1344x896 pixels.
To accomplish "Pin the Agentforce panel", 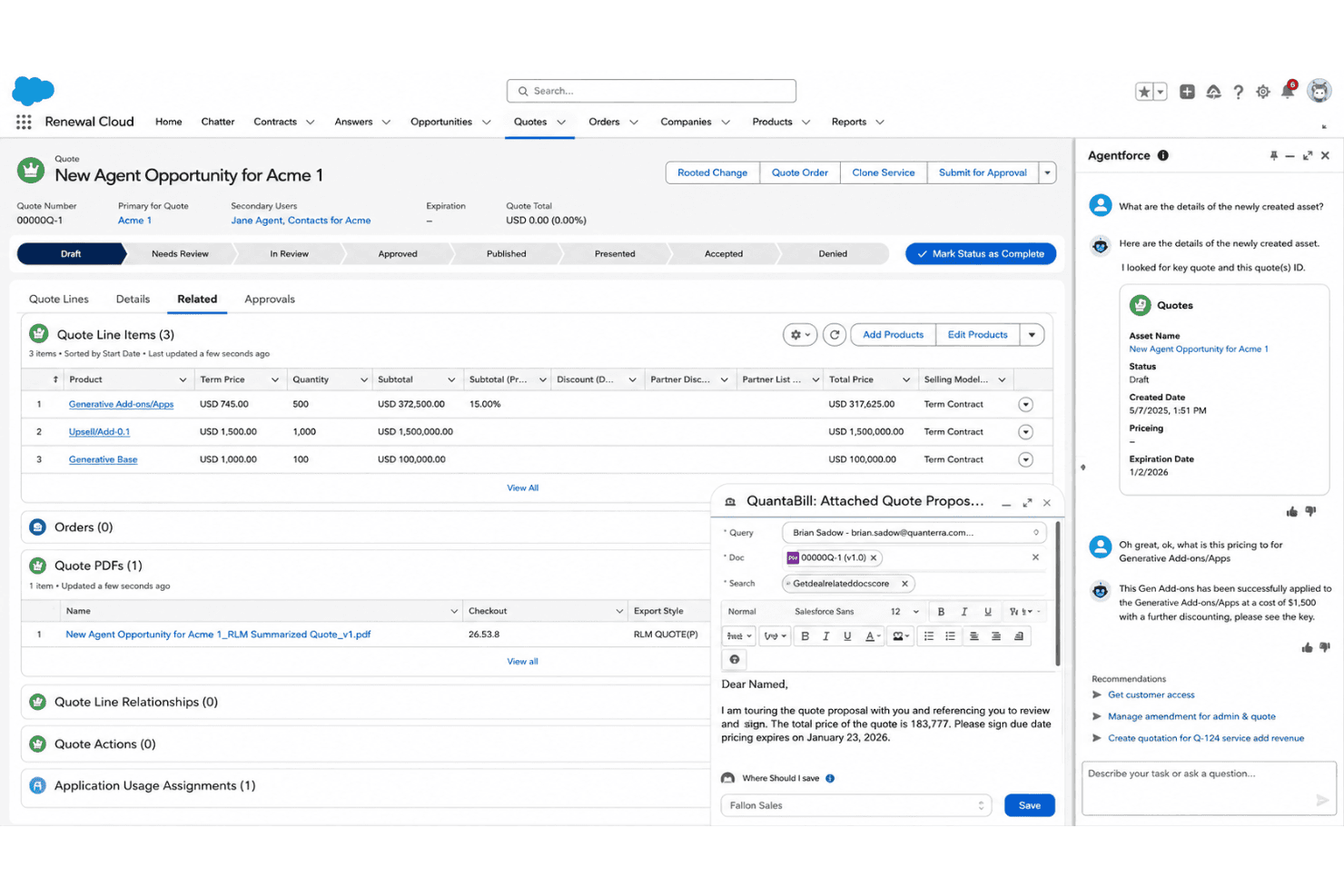I will 1273,155.
